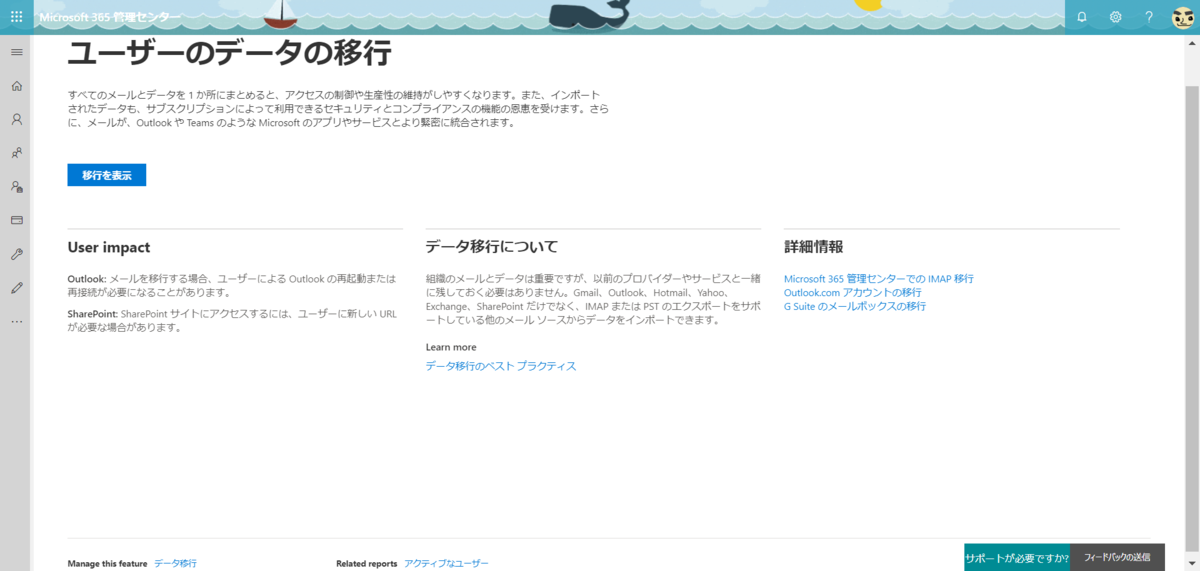1200x571 pixels.
Task: Open Groups icon in the sidebar
Action: coord(16,153)
